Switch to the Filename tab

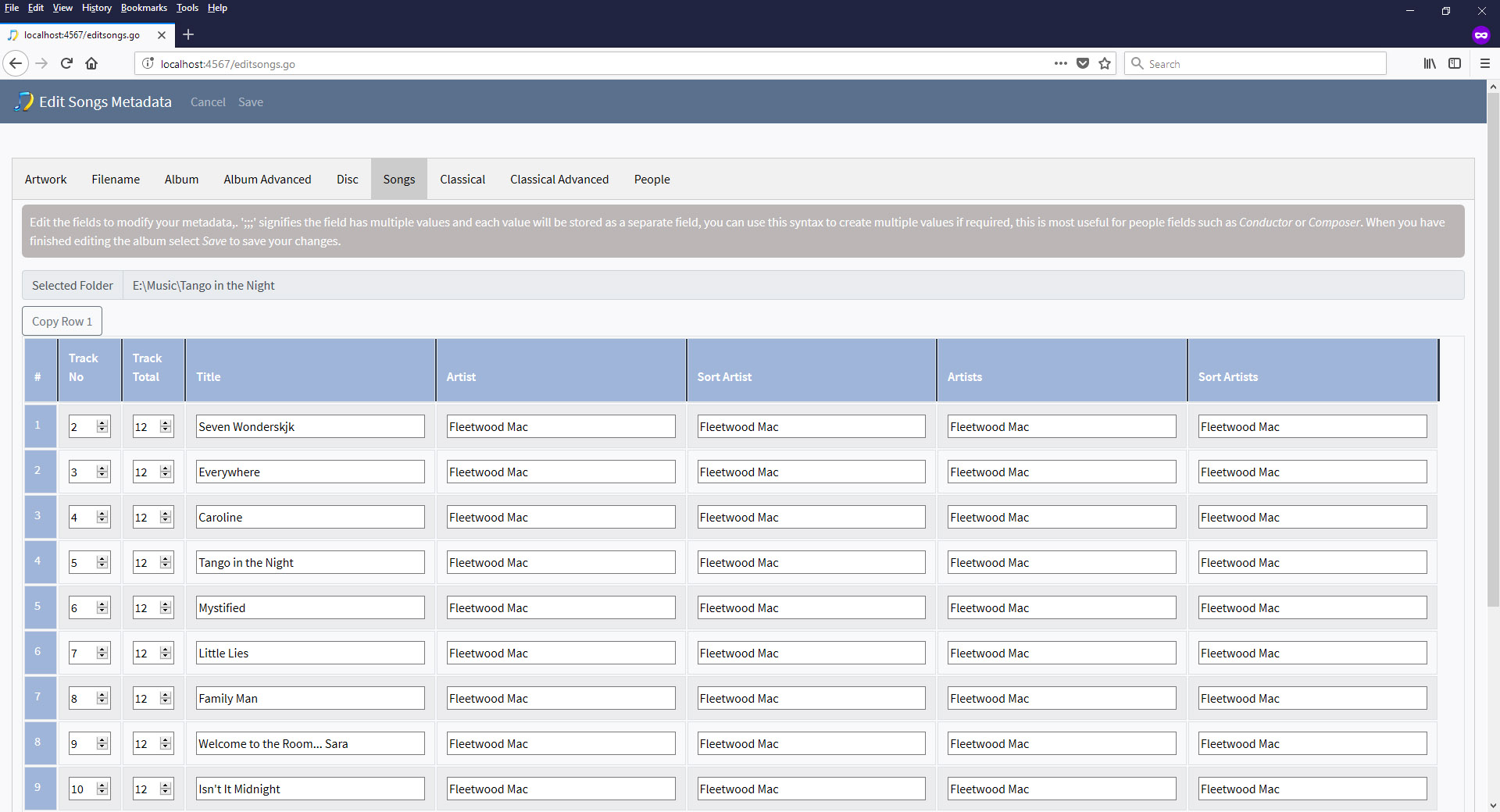116,180
